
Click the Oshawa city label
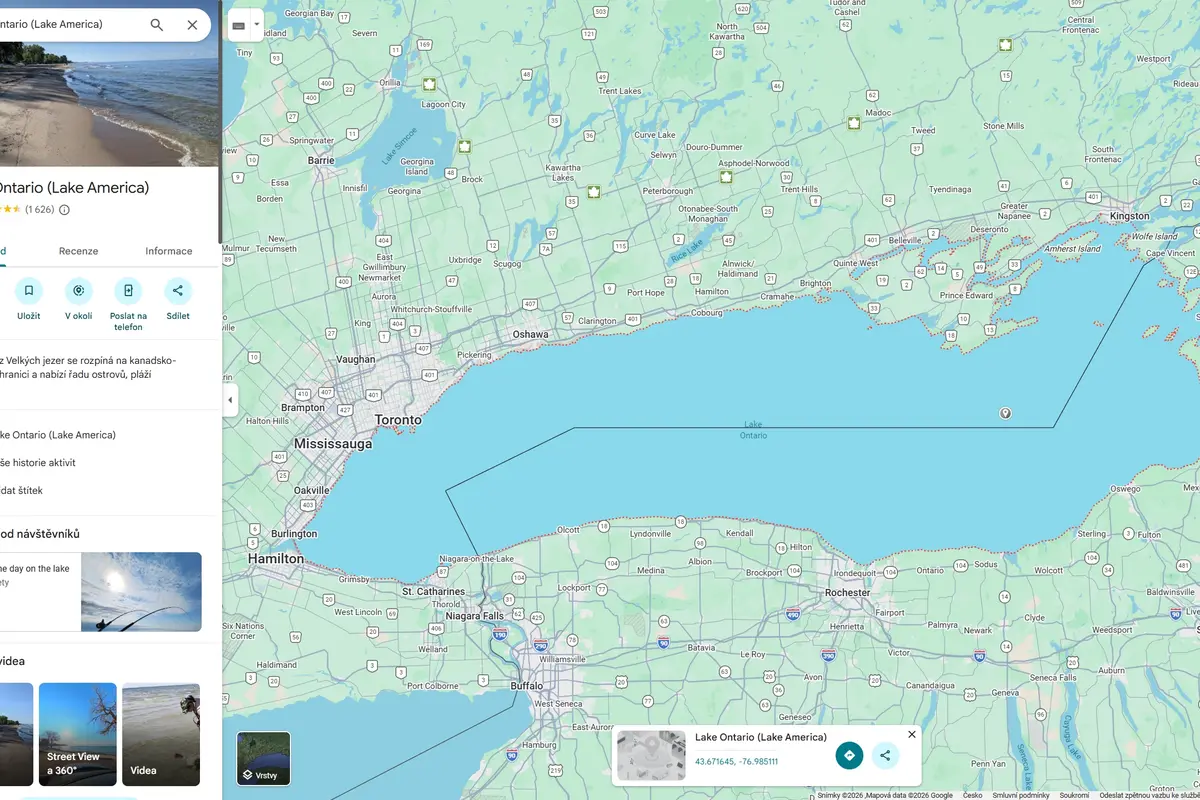pos(530,334)
